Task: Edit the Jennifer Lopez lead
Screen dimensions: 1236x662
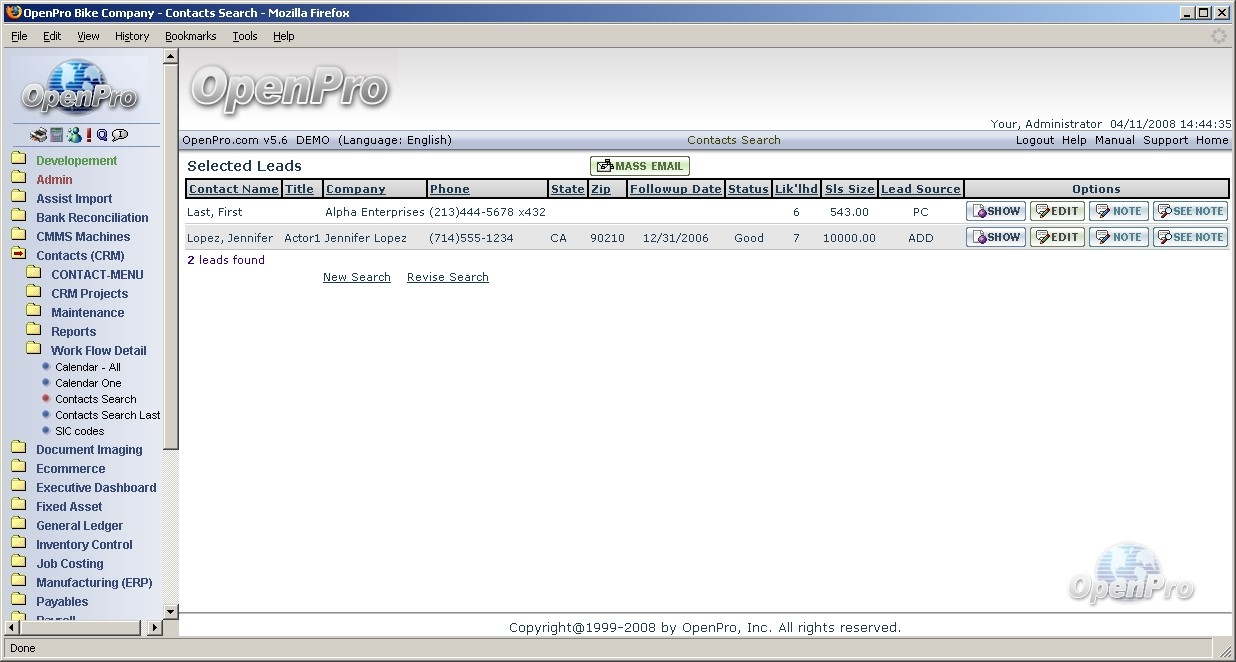Action: point(1057,237)
